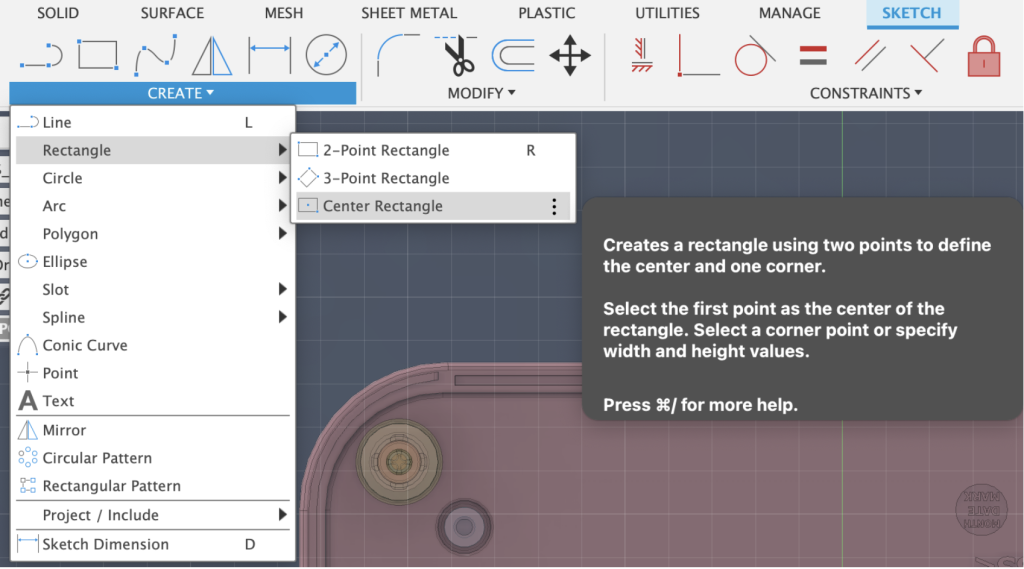Select the Fillet tool icon
The image size is (1024, 569).
click(x=398, y=56)
